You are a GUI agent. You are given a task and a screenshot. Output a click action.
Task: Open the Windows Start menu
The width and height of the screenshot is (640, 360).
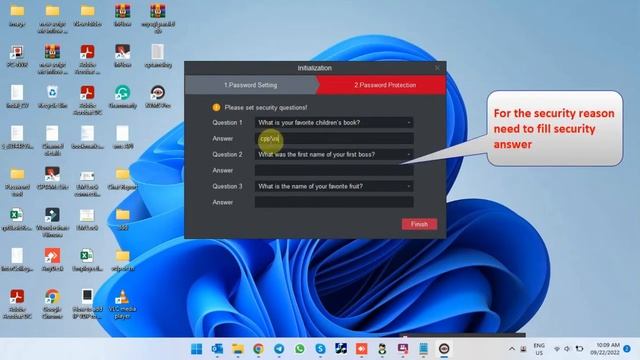coord(197,349)
